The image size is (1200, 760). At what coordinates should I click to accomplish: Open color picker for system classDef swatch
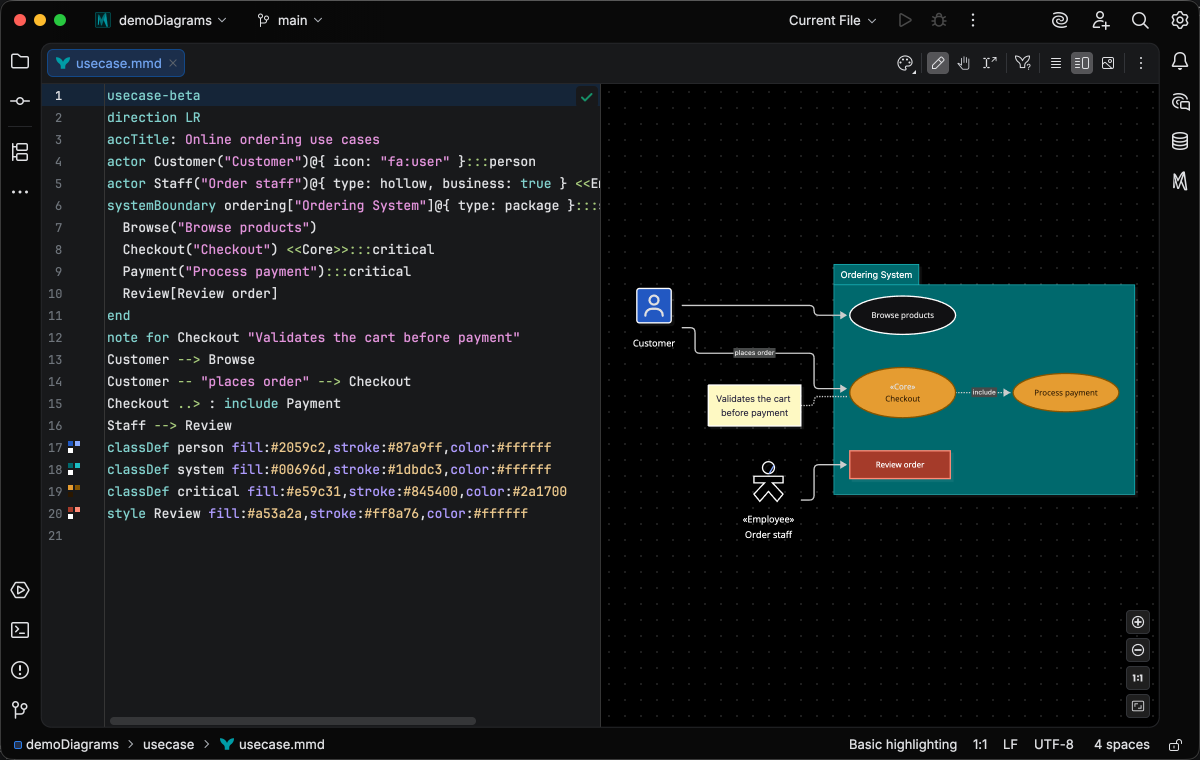pyautogui.click(x=73, y=468)
